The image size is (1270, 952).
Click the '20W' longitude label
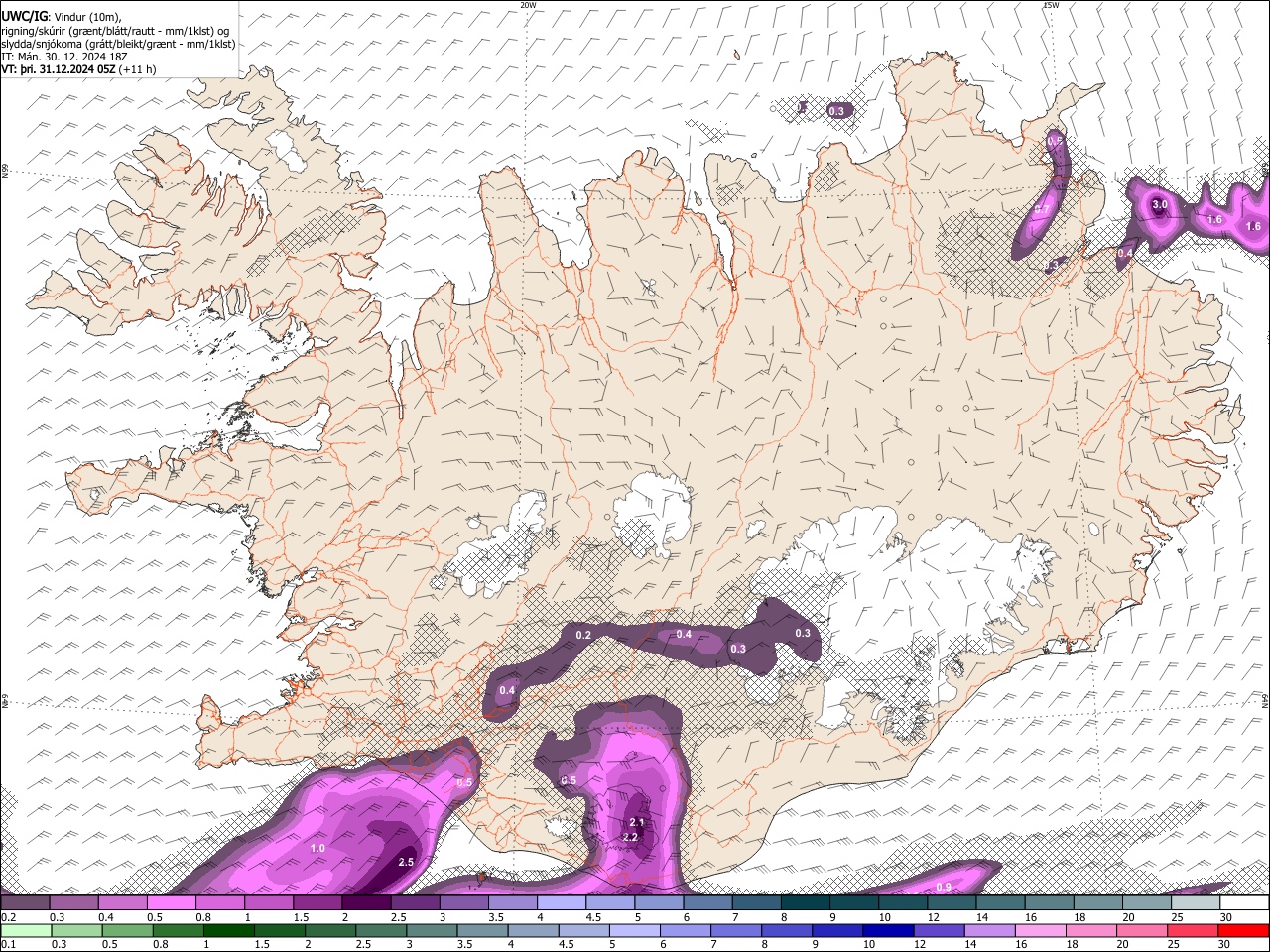click(528, 5)
